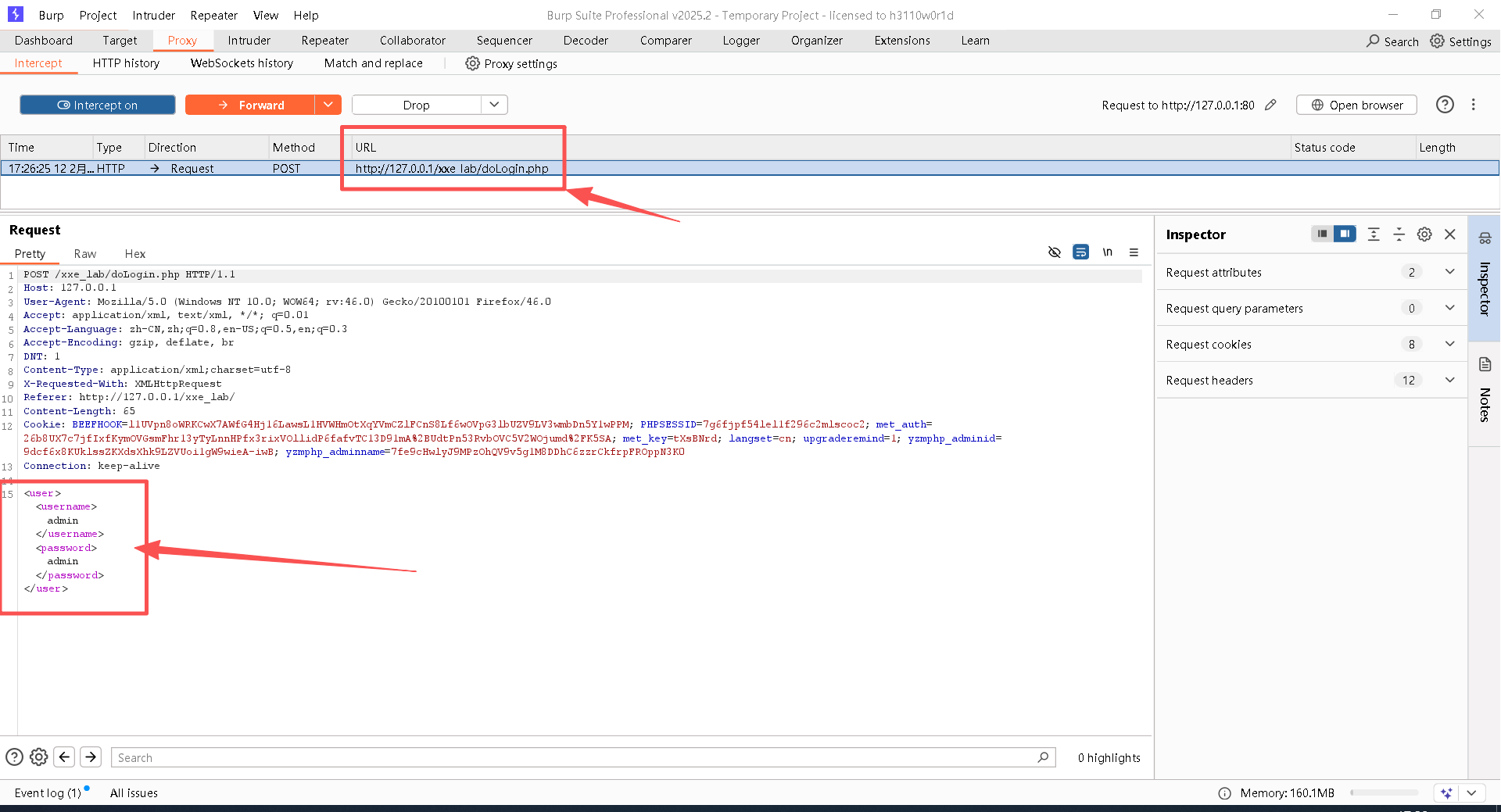Screen dimensions: 1501x812
Task: Sort intercept table by Status code column
Action: [1352, 147]
